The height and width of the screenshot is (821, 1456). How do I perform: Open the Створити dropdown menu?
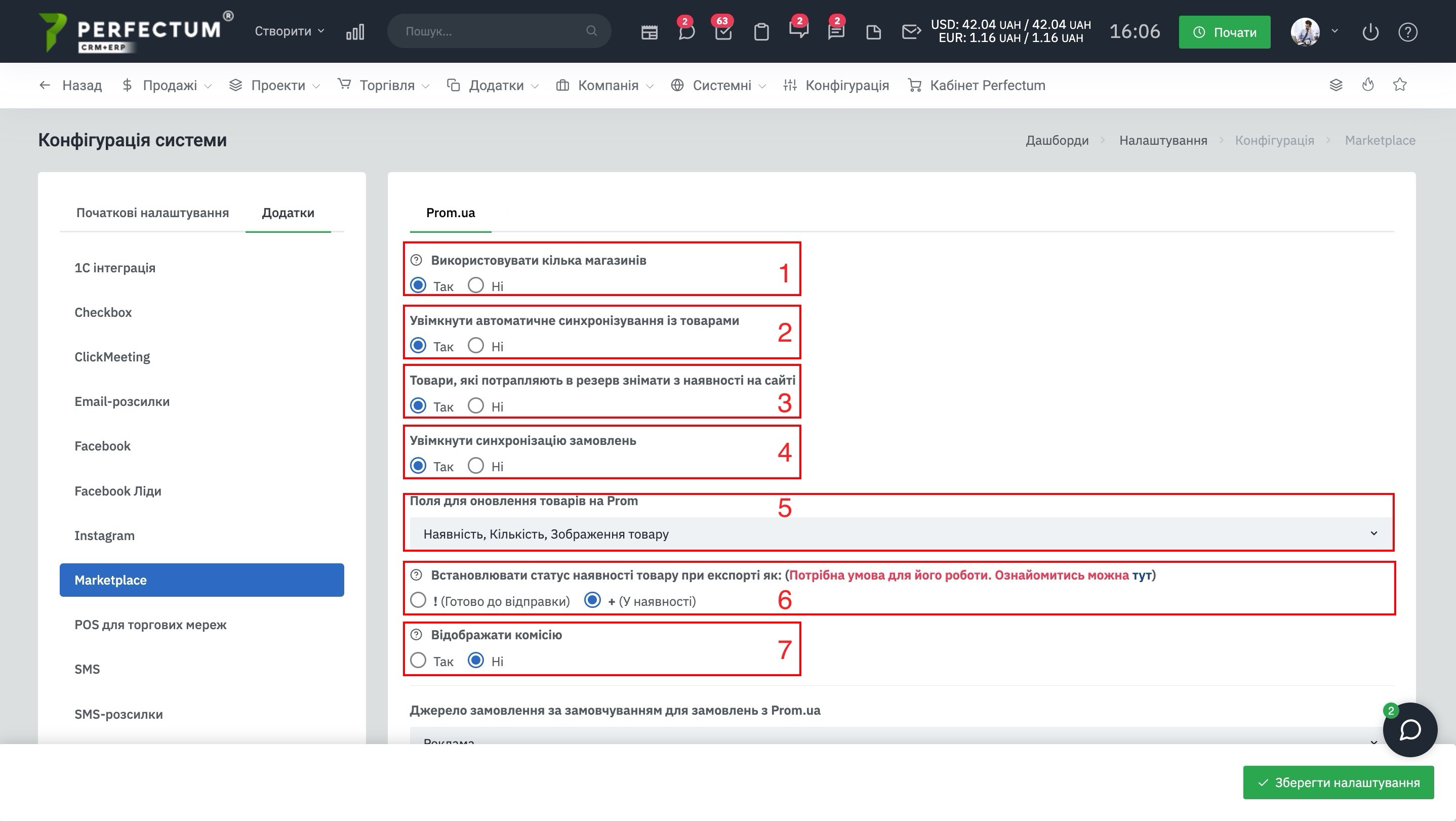coord(289,31)
